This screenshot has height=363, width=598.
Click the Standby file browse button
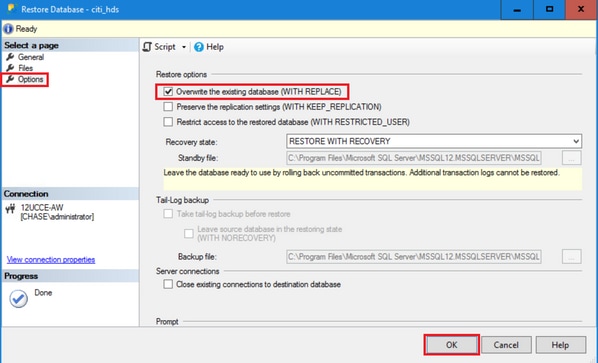572,158
